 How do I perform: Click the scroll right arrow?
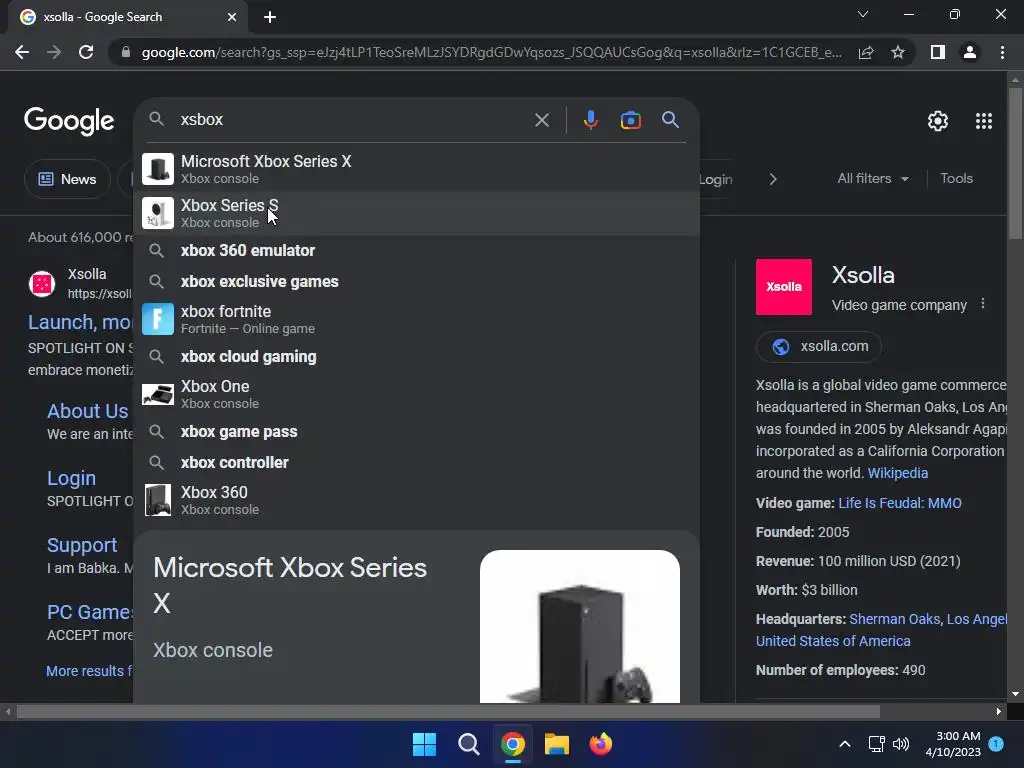pos(999,711)
